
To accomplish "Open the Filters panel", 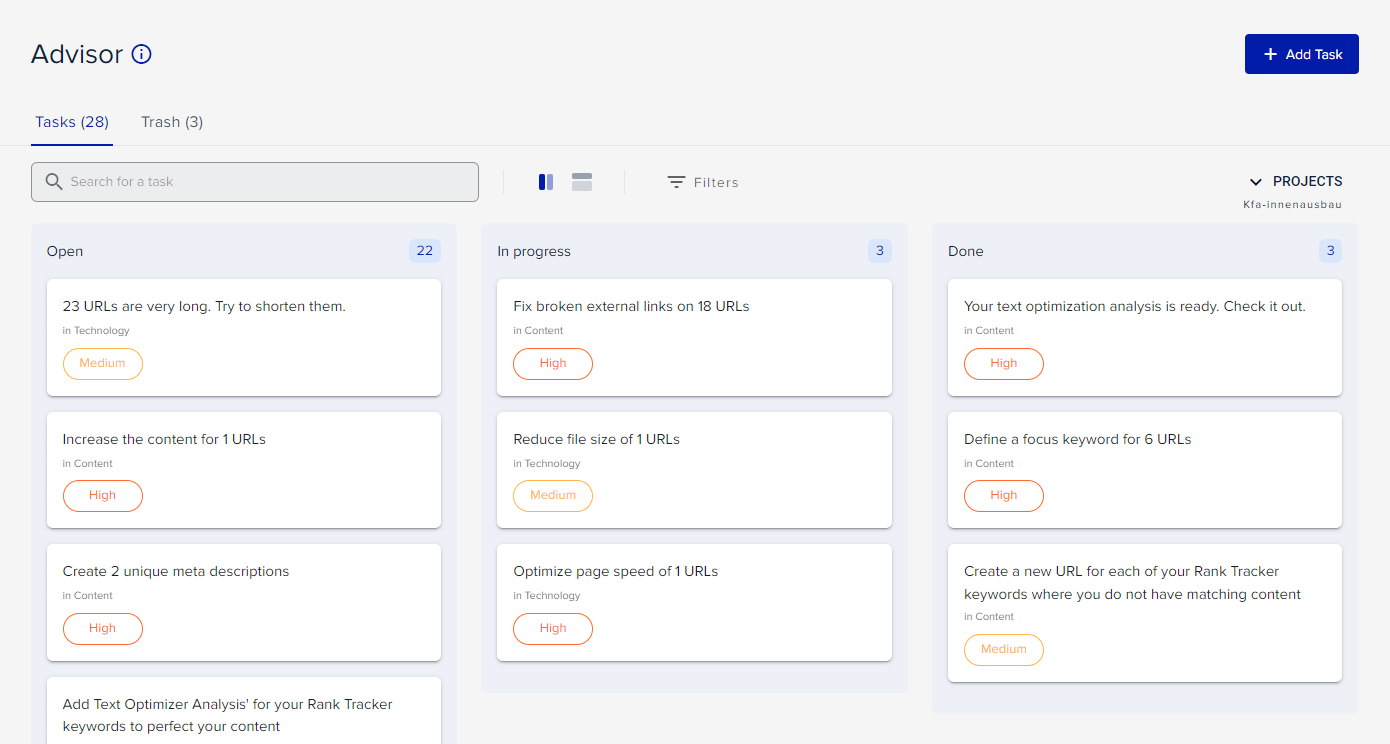I will tap(702, 181).
